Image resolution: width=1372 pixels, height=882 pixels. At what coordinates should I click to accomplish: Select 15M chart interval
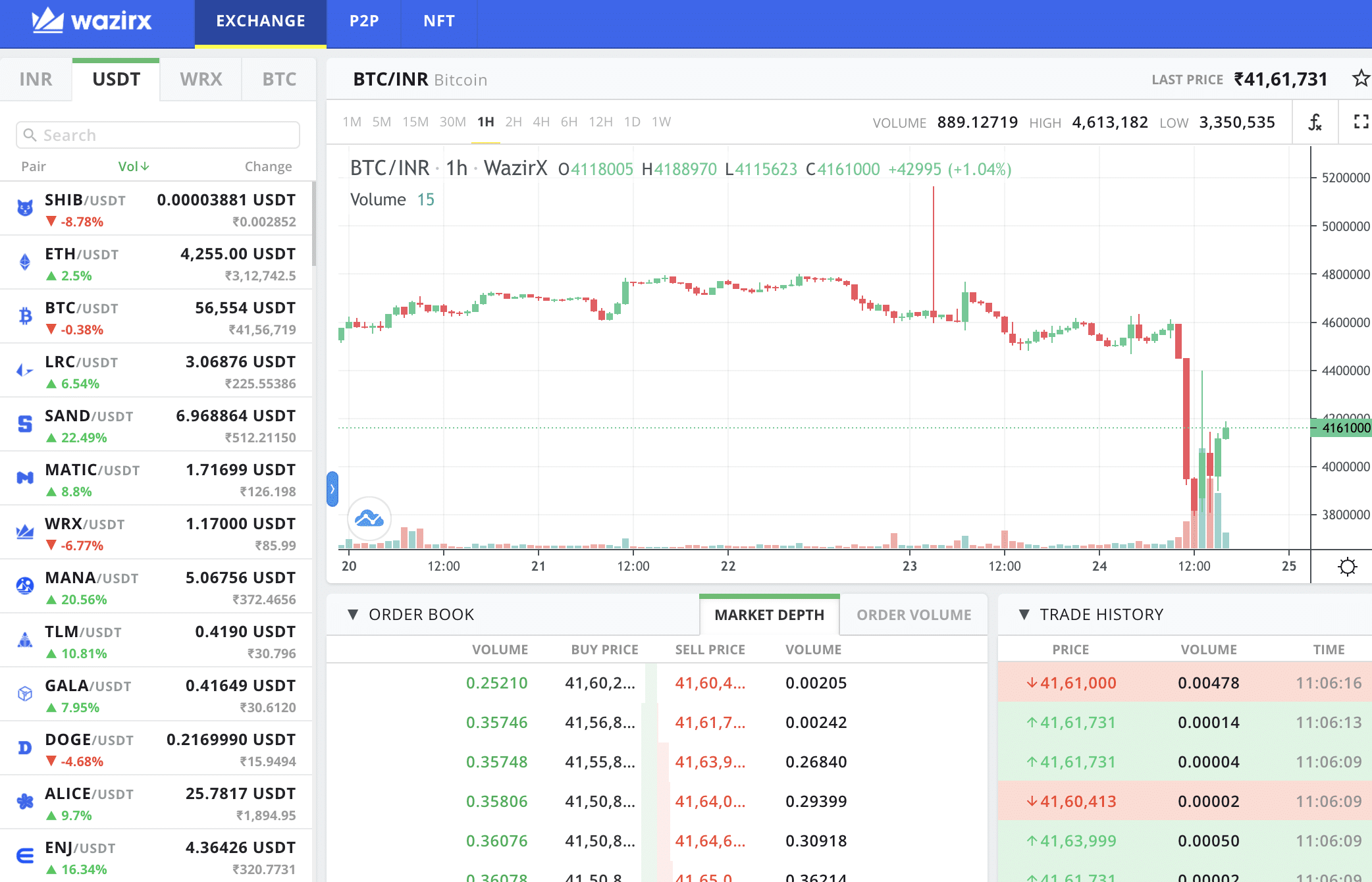coord(415,122)
